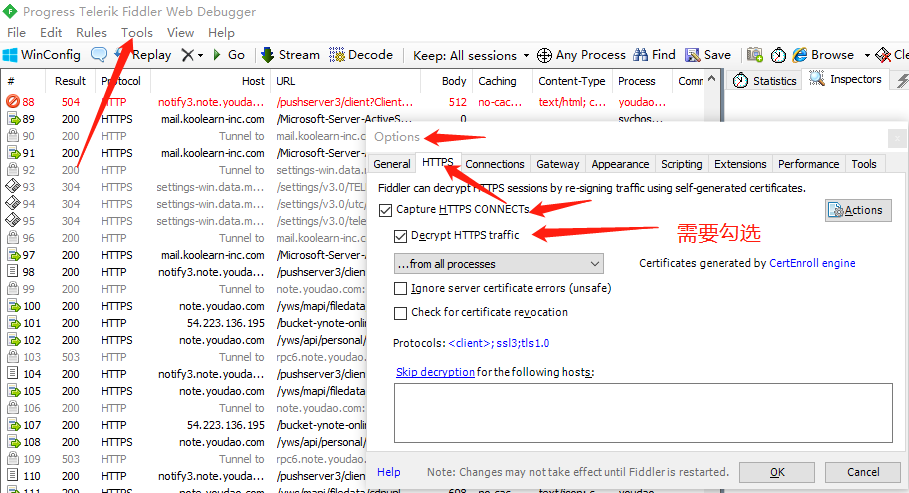
Task: Enable Check for certificate revocation
Action: (x=400, y=313)
